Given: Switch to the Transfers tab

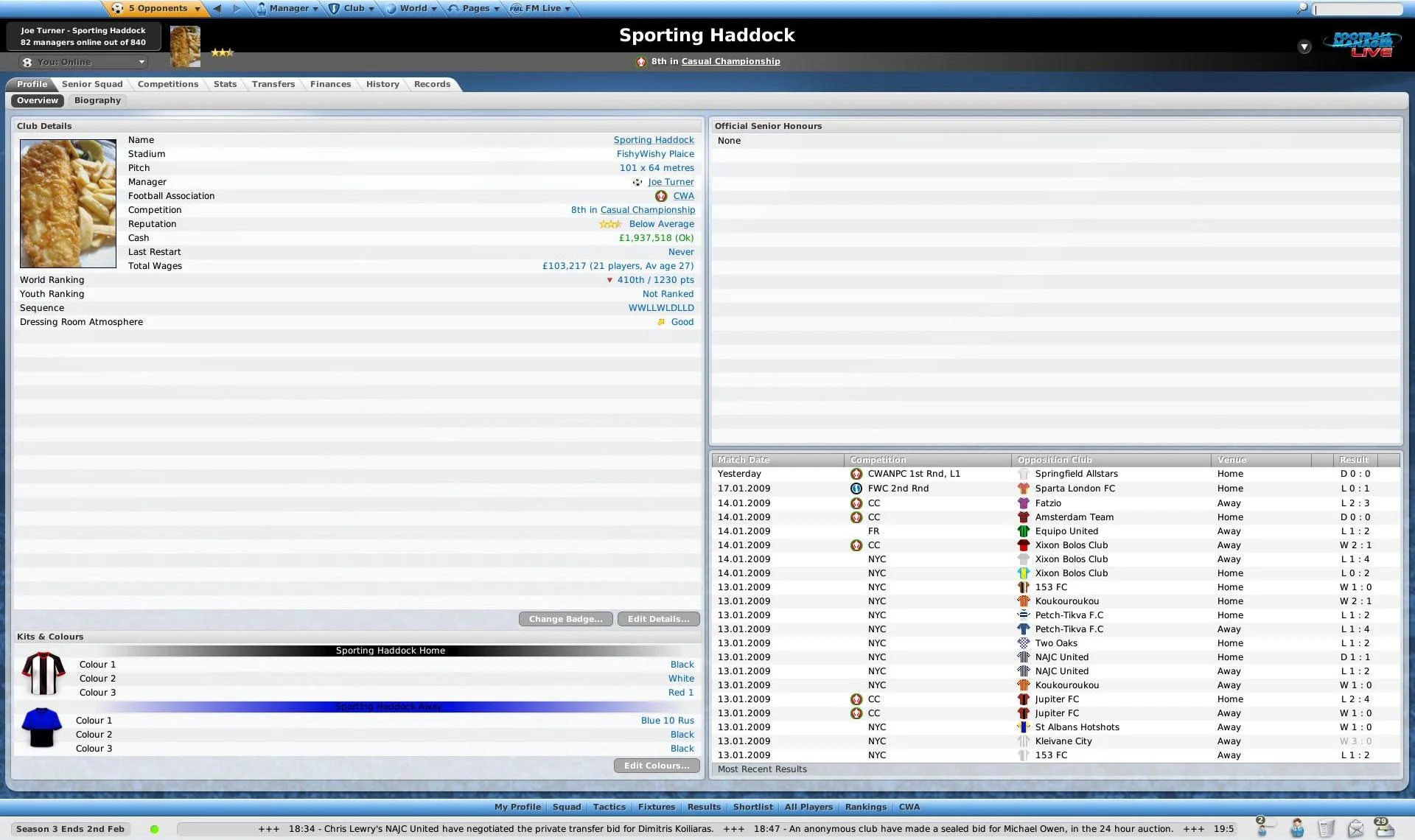Looking at the screenshot, I should [x=273, y=84].
